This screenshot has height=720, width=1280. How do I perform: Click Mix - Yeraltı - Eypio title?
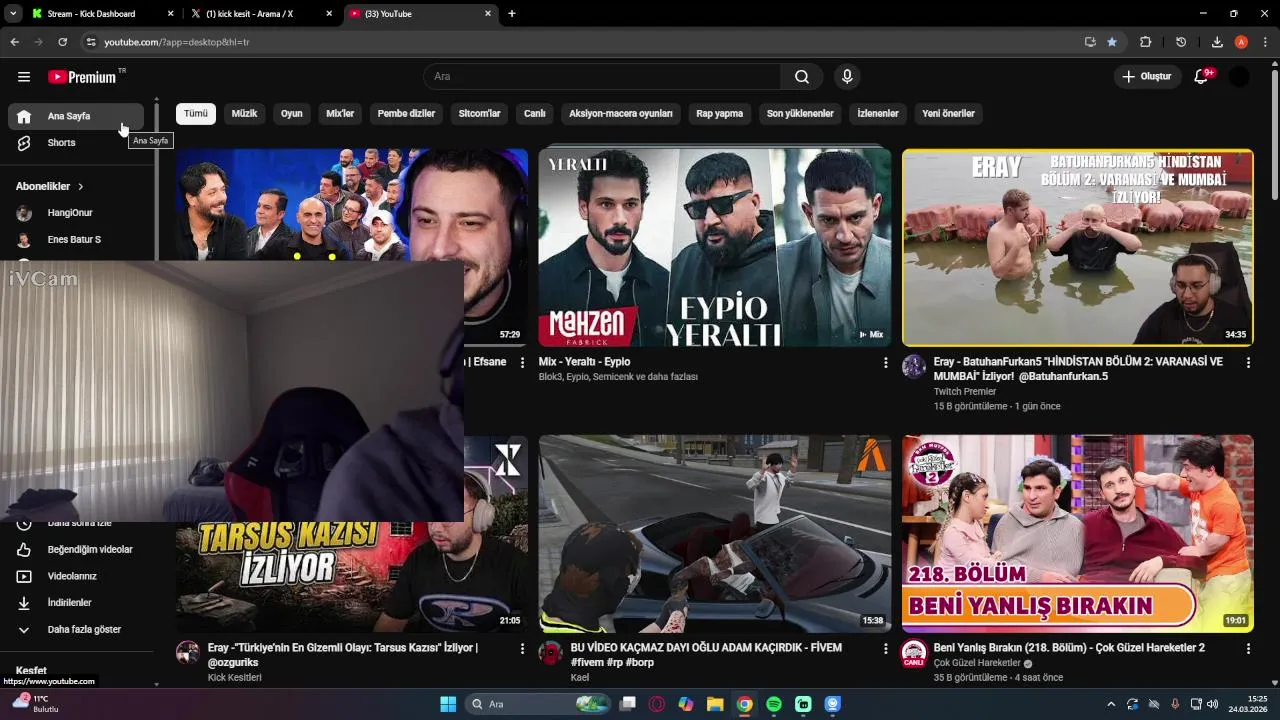coord(584,362)
